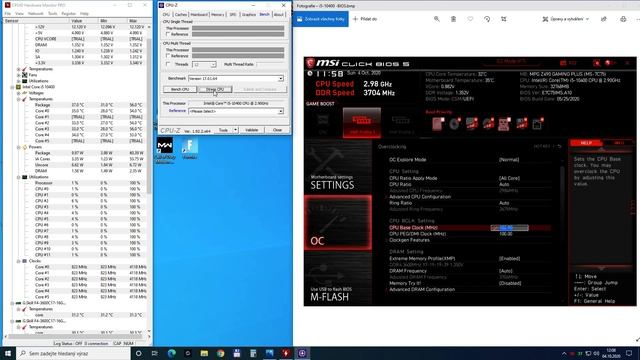Launch Google Chrome from the taskbar

coord(220,353)
